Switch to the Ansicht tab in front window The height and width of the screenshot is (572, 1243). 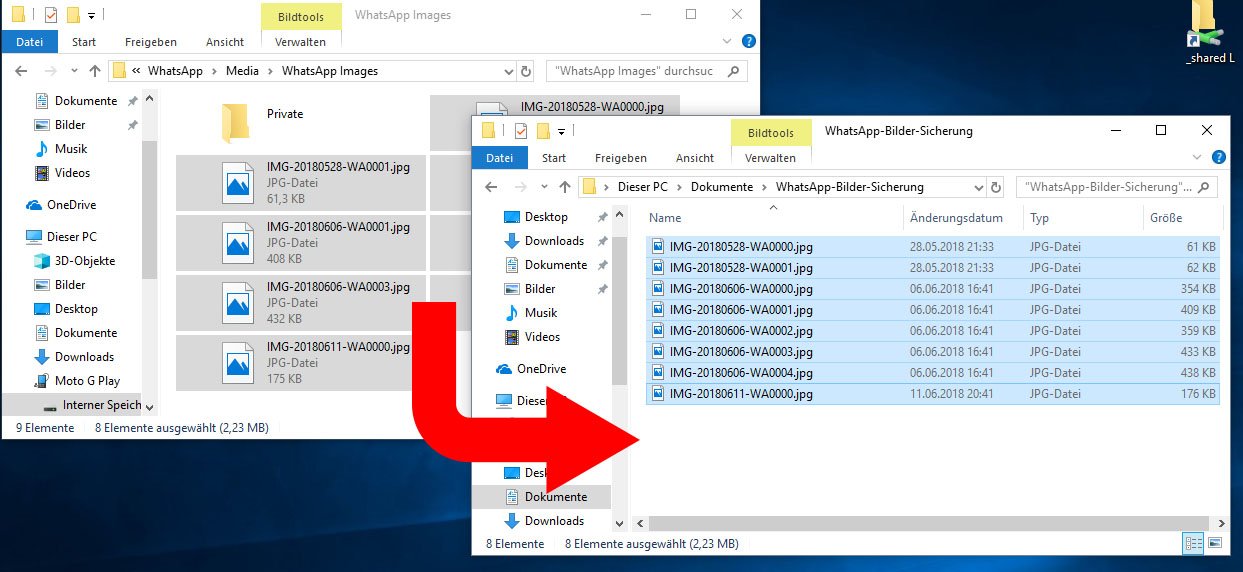tap(694, 158)
